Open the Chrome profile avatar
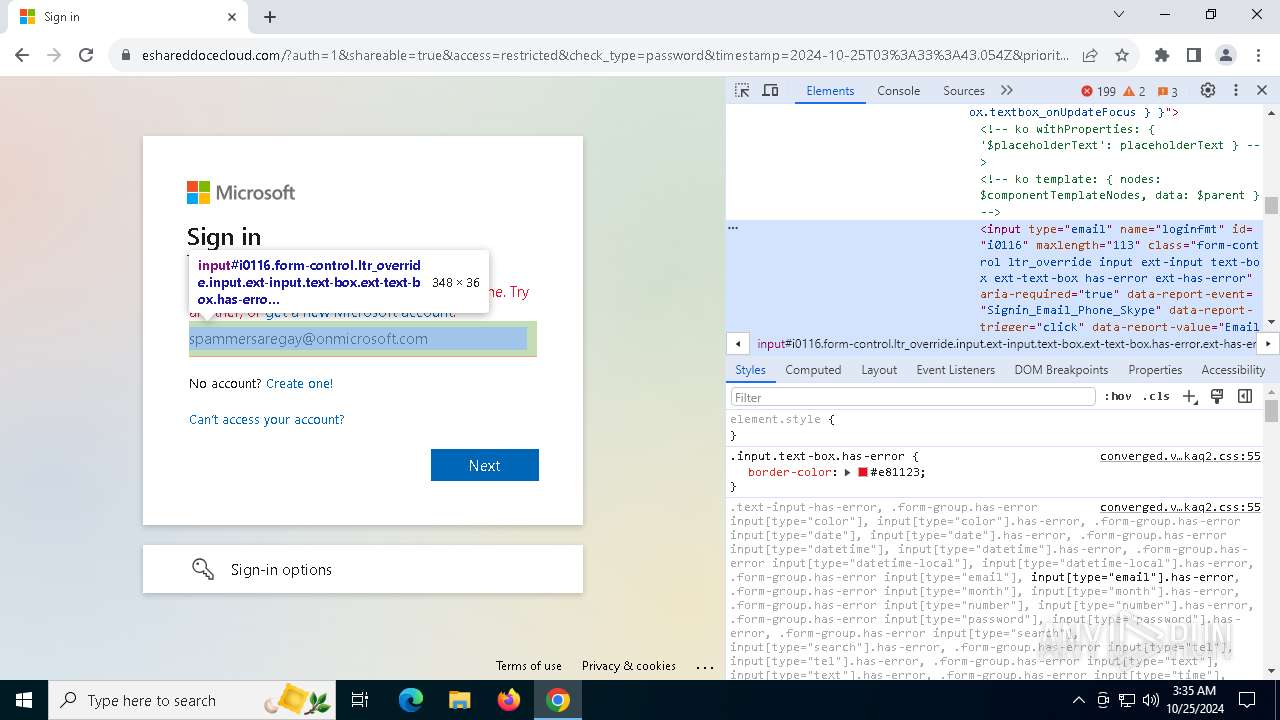Image resolution: width=1280 pixels, height=720 pixels. 1226,55
